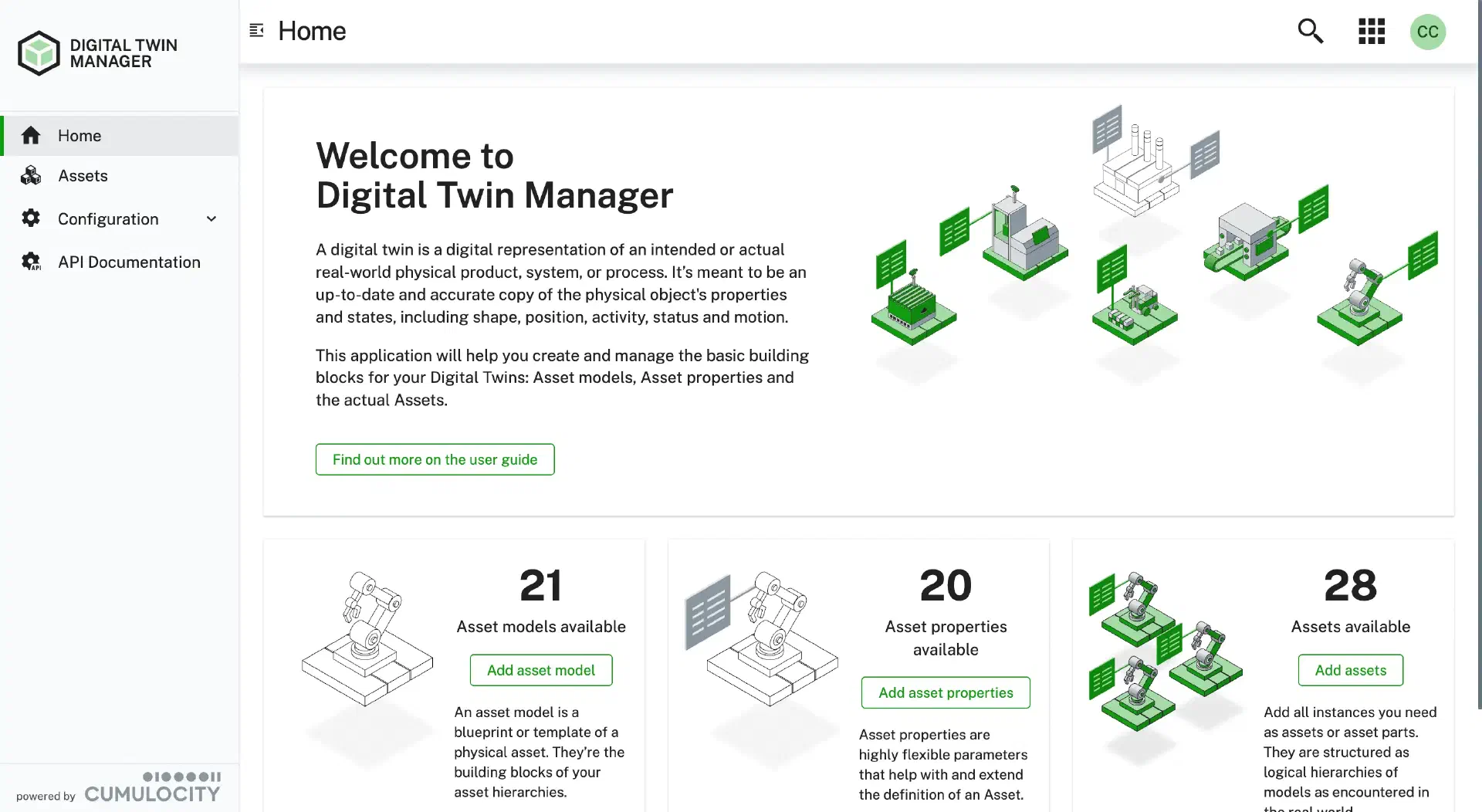Open the API Documentation menu item
Viewport: 1482px width, 812px height.
(x=129, y=262)
